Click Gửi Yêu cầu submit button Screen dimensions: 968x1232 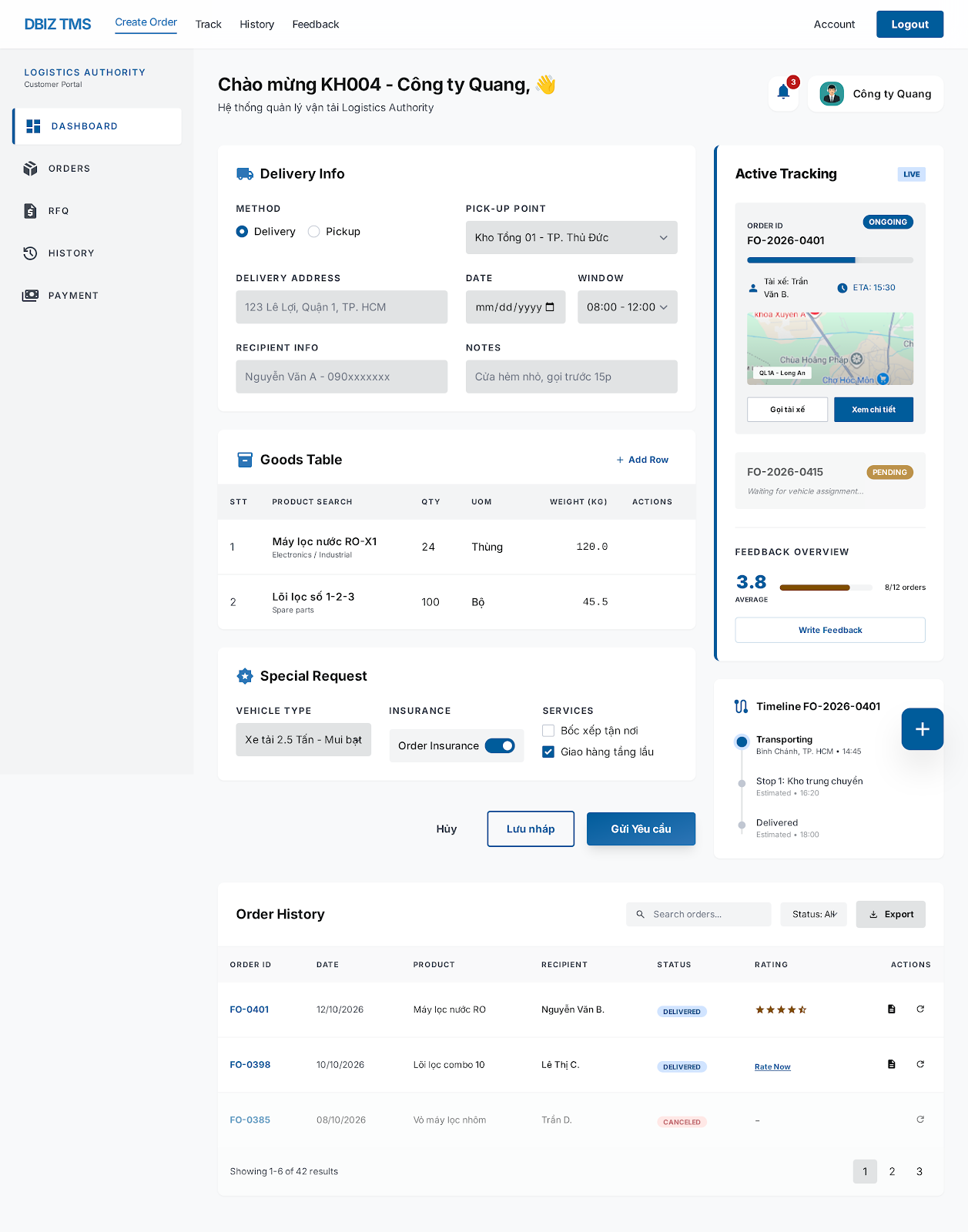click(x=641, y=829)
